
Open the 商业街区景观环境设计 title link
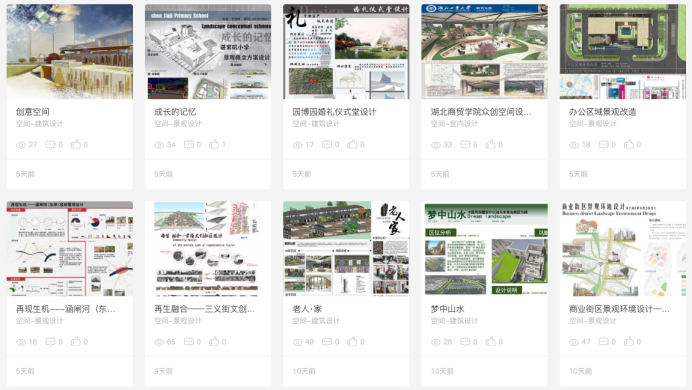[x=619, y=309]
